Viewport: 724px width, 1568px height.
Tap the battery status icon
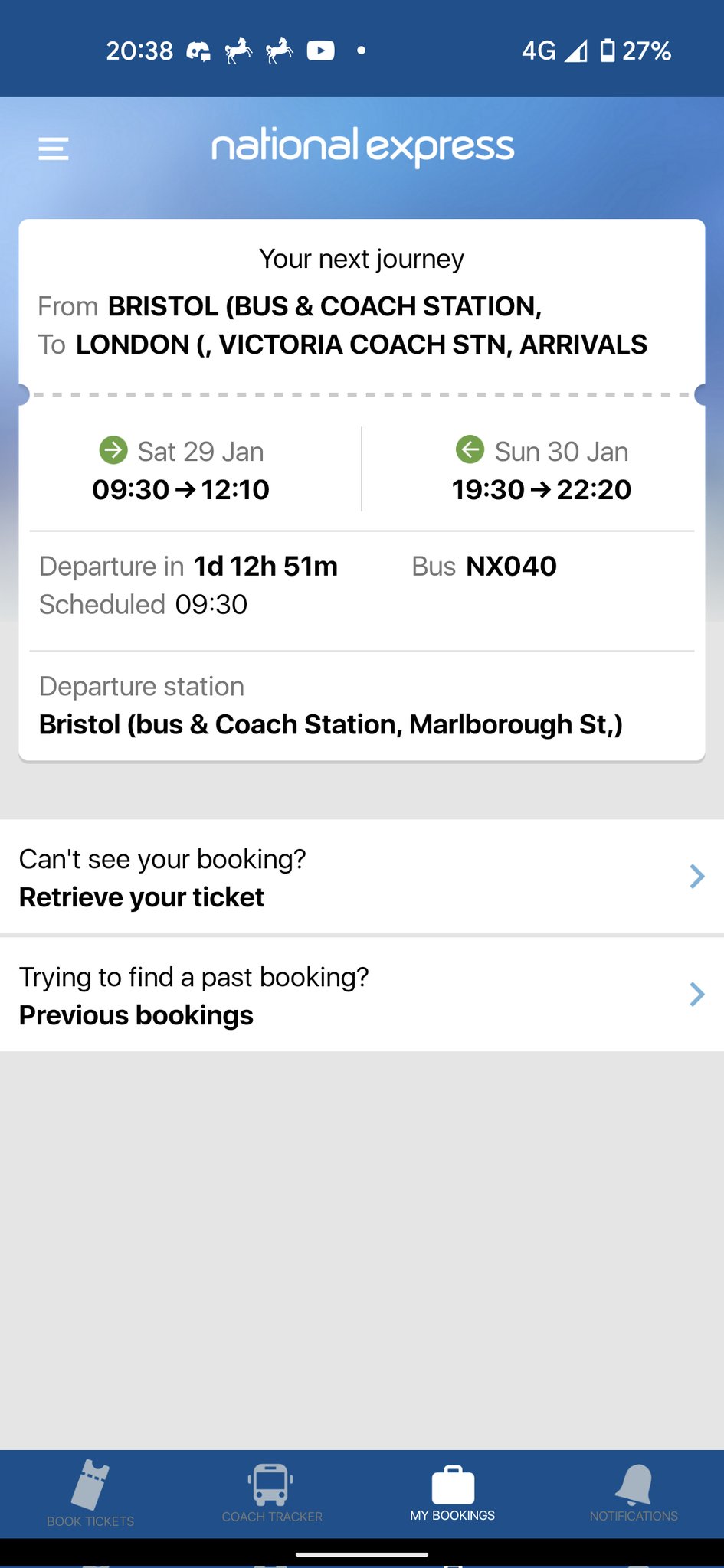pyautogui.click(x=607, y=51)
